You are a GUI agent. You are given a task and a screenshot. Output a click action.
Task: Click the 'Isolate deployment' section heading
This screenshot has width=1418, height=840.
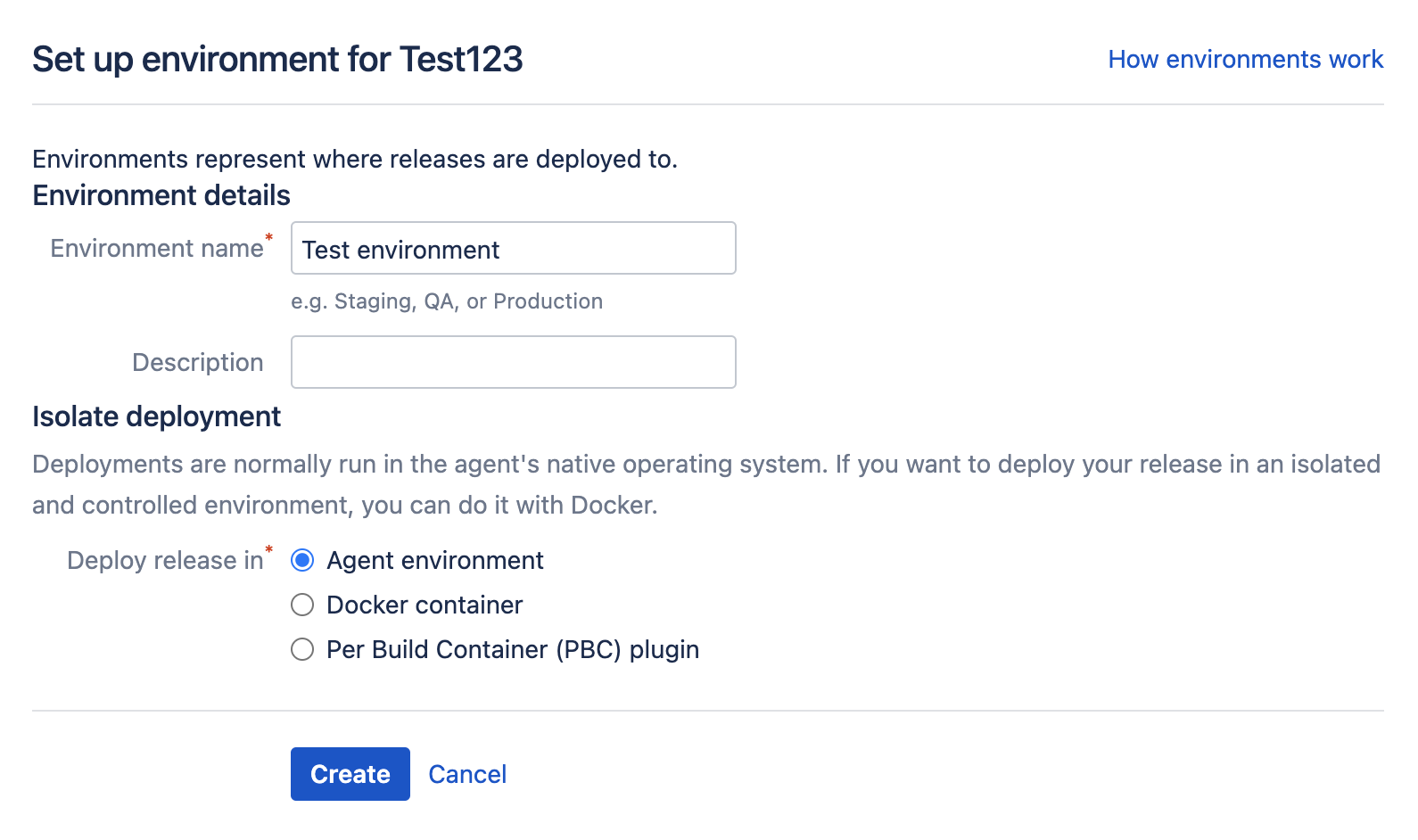(156, 416)
